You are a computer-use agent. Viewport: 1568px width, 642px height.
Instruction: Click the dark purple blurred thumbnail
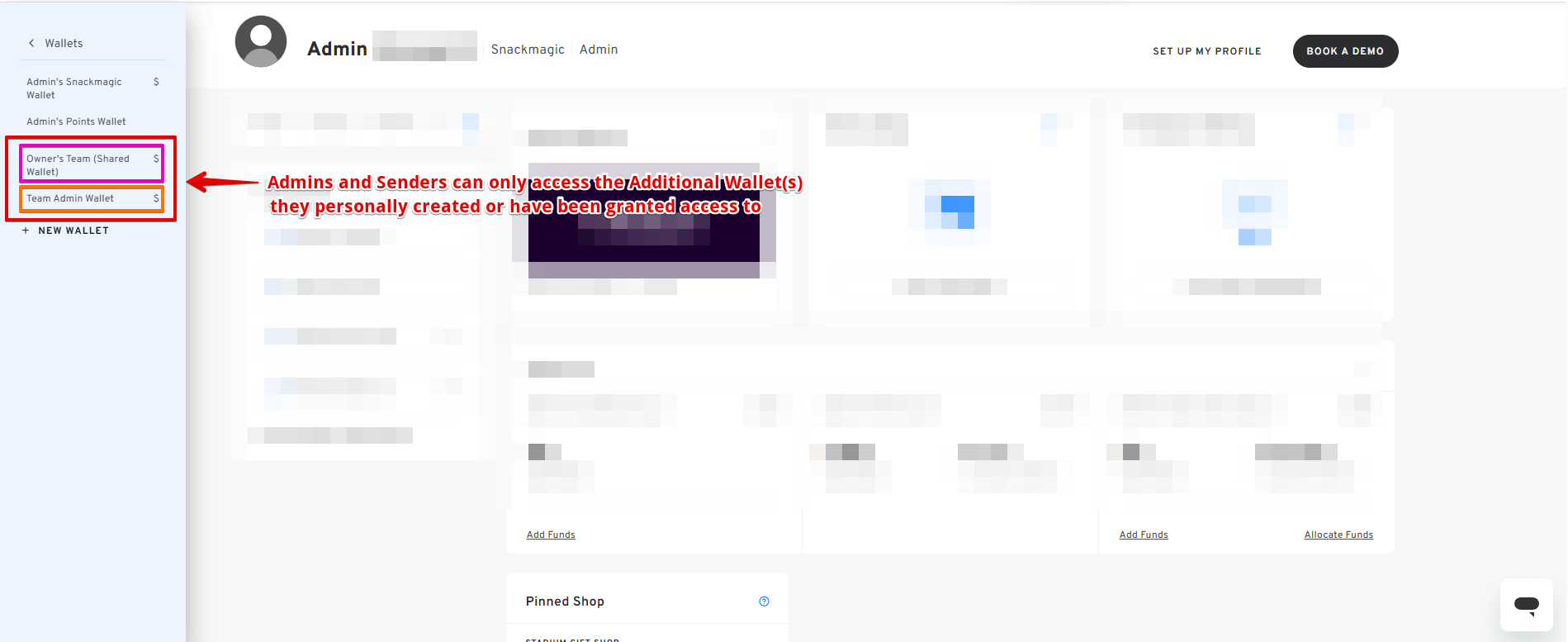[x=644, y=221]
